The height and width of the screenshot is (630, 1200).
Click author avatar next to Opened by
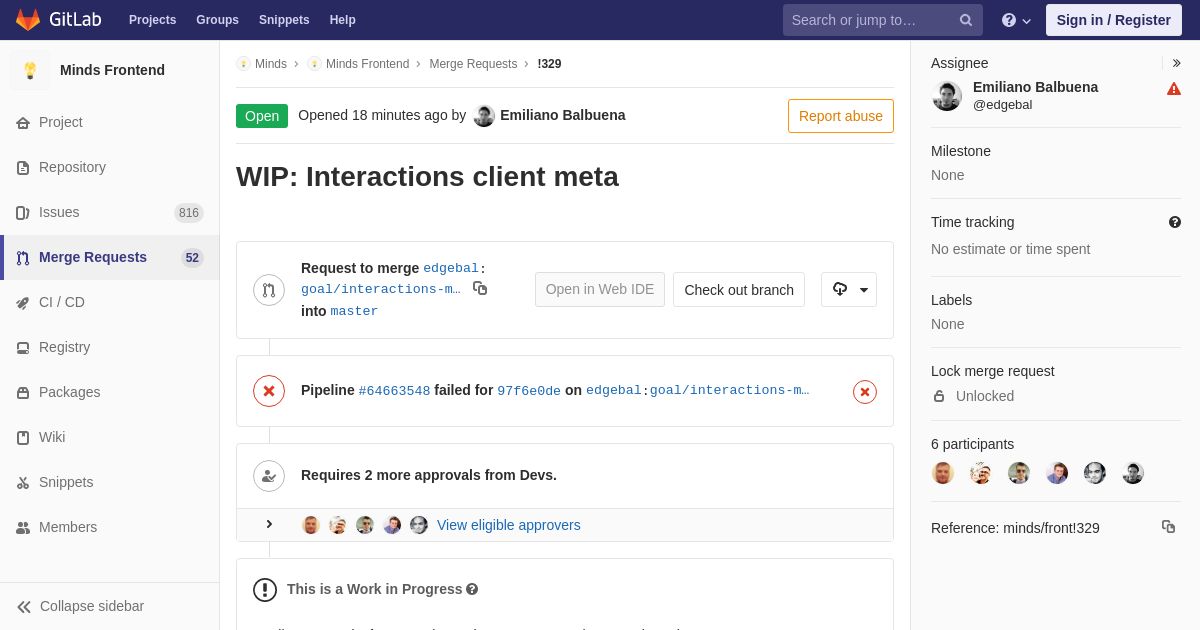[x=484, y=116]
